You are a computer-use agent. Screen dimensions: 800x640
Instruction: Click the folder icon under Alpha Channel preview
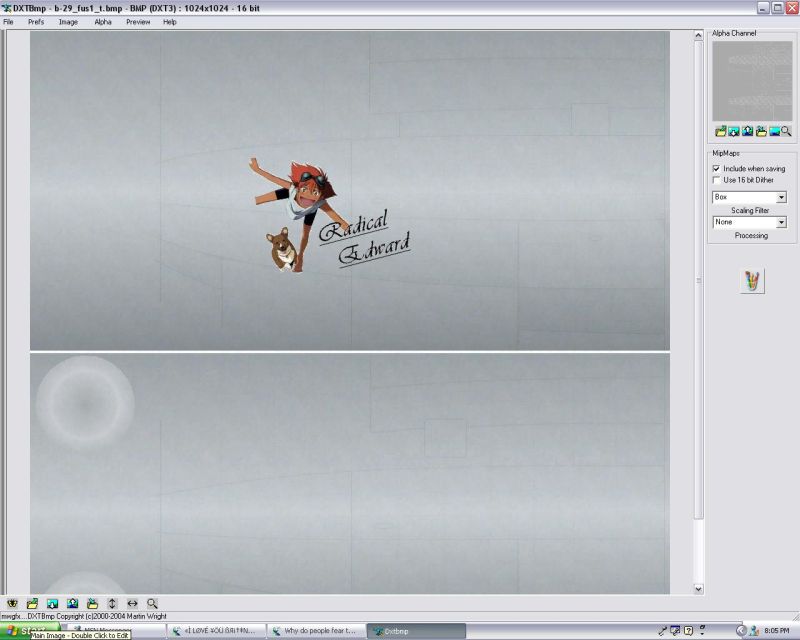coord(721,131)
